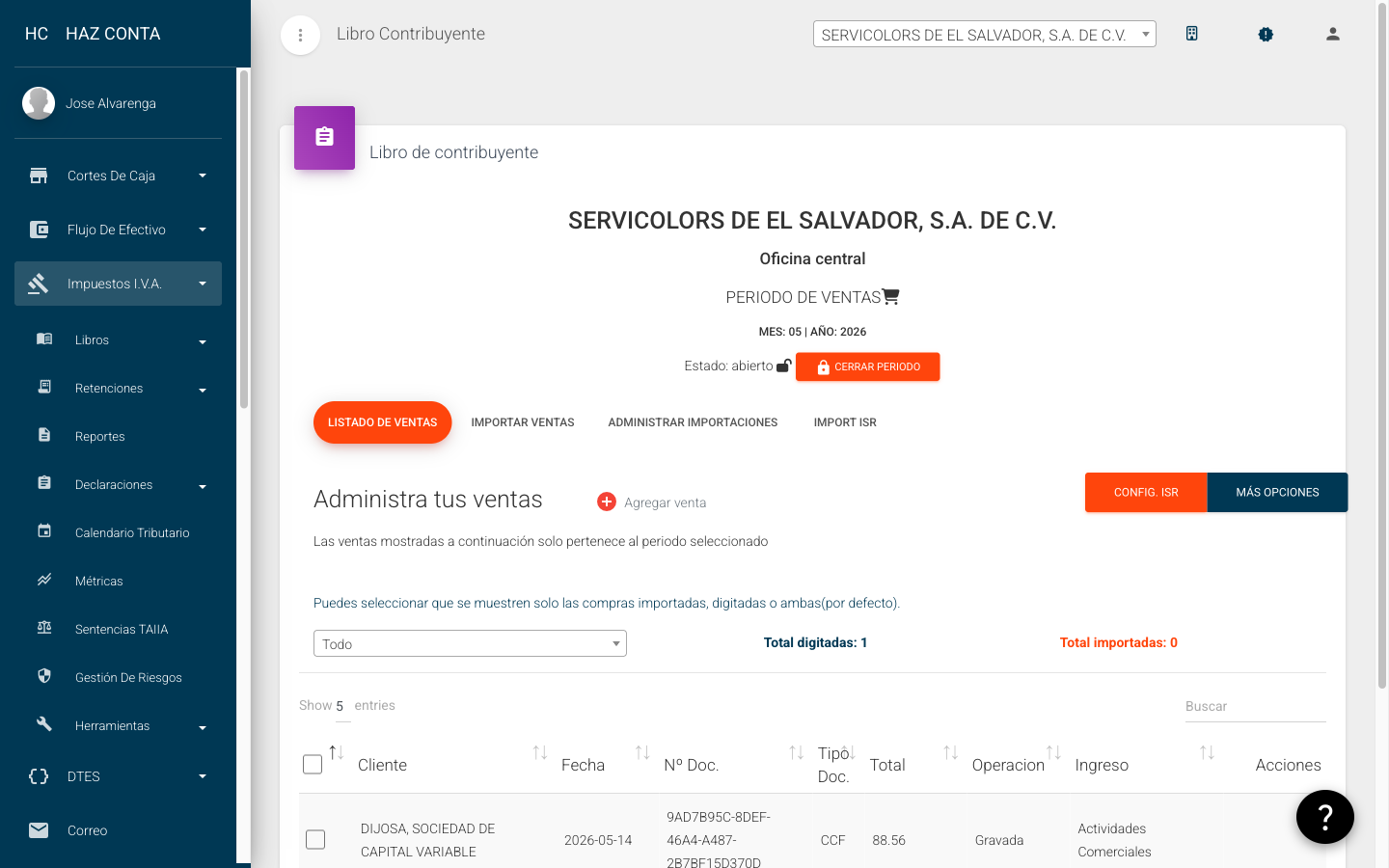
Task: Click the Correo envelope icon
Action: point(39,830)
